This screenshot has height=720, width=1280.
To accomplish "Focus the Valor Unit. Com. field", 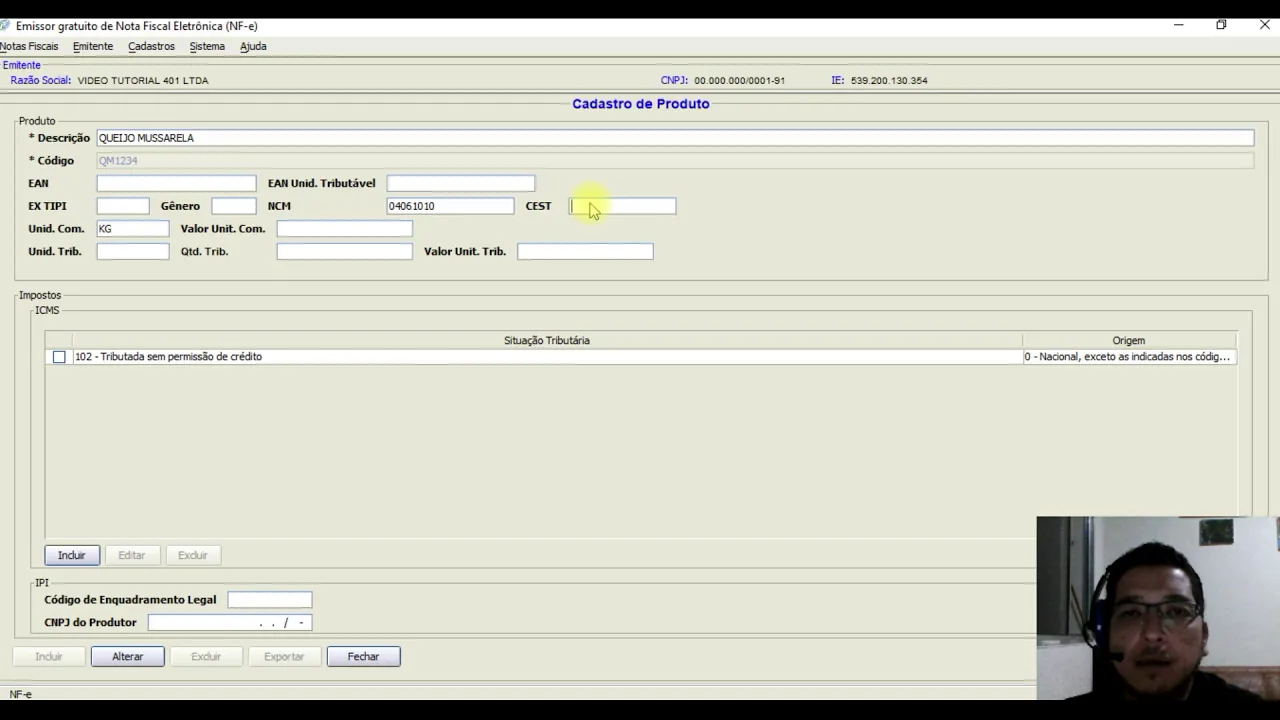I will [x=344, y=229].
